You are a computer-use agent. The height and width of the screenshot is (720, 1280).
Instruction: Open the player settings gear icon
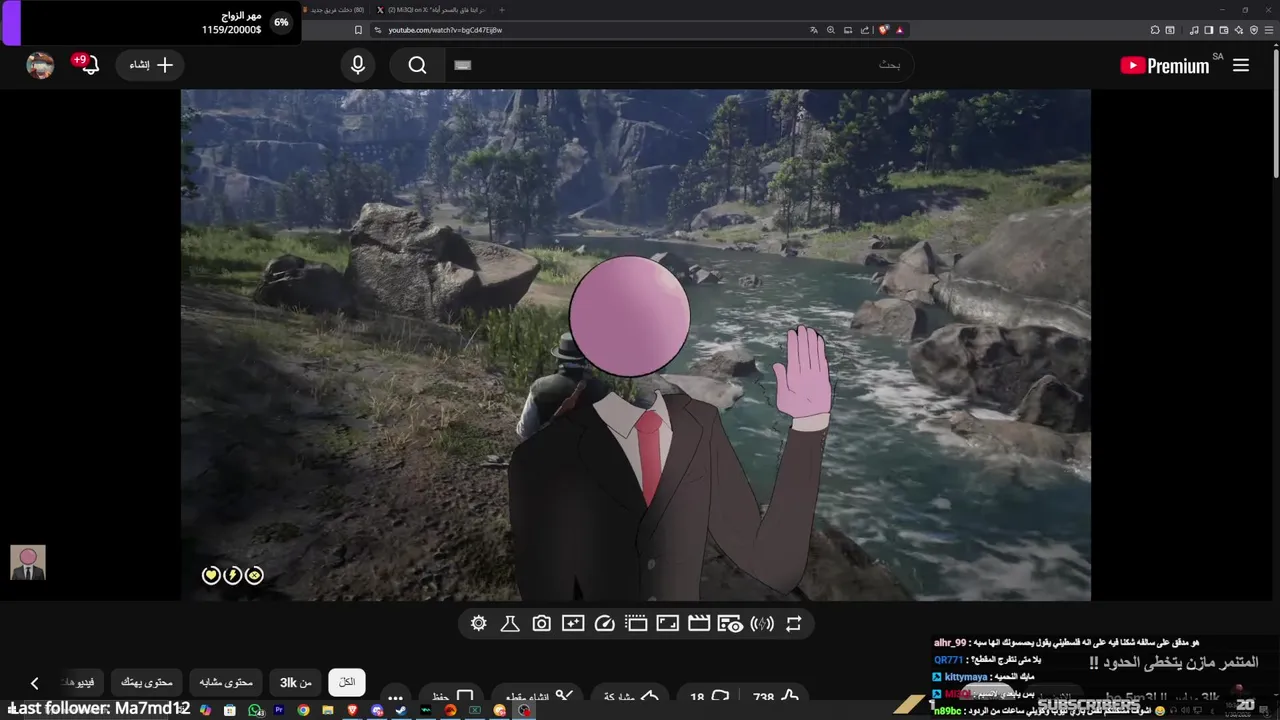(x=478, y=624)
